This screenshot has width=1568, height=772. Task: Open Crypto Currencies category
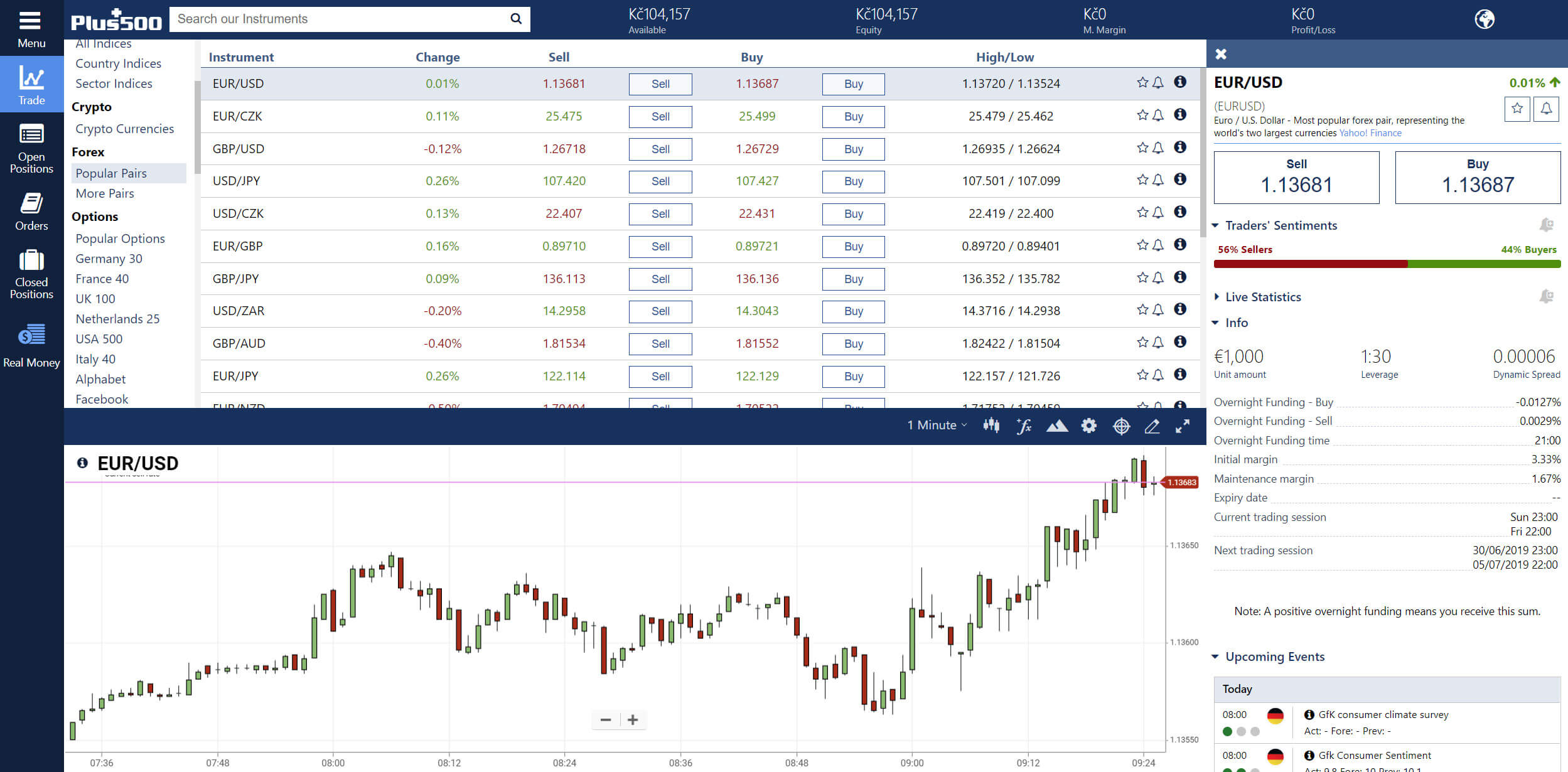coord(124,129)
